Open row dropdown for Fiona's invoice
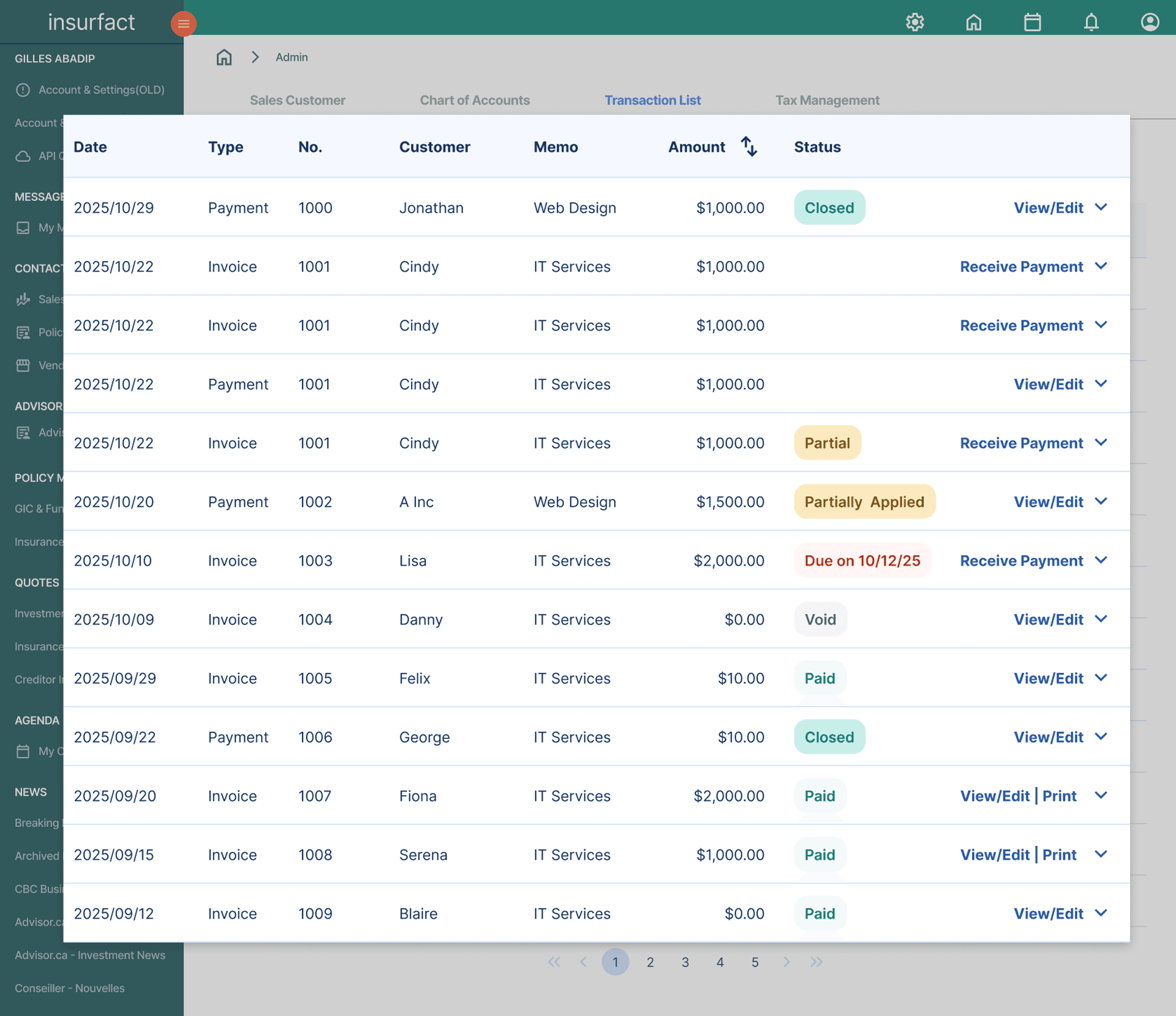 pyautogui.click(x=1101, y=795)
